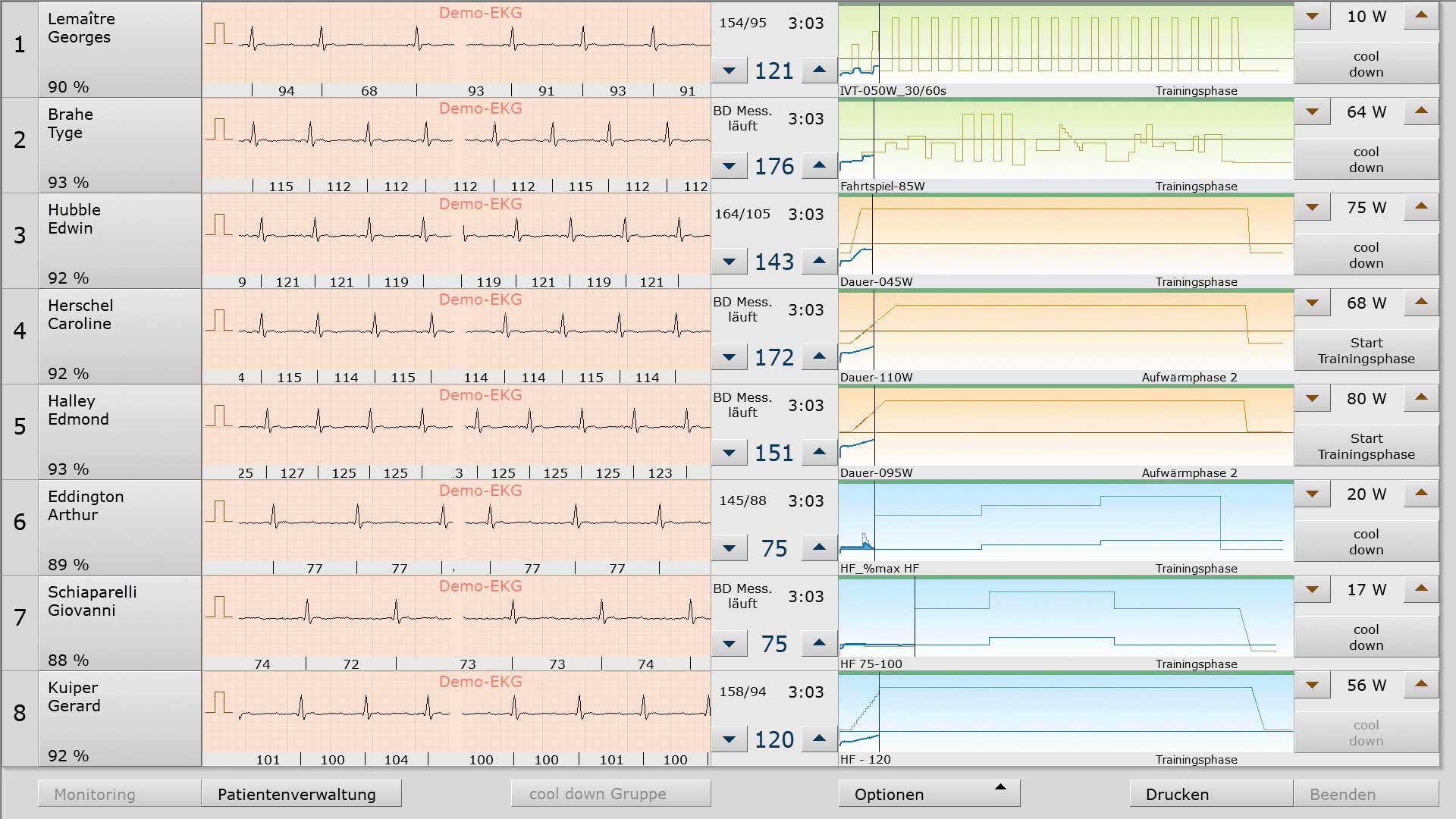Raise heart rate target 120 for Kuiper
The width and height of the screenshot is (1456, 819).
coord(819,739)
